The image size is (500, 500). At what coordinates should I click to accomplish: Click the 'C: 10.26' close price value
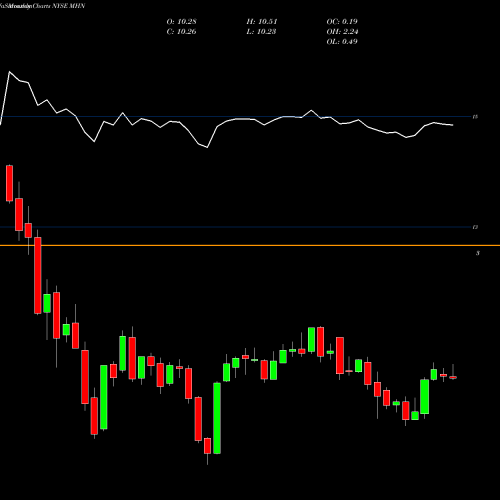(181, 32)
